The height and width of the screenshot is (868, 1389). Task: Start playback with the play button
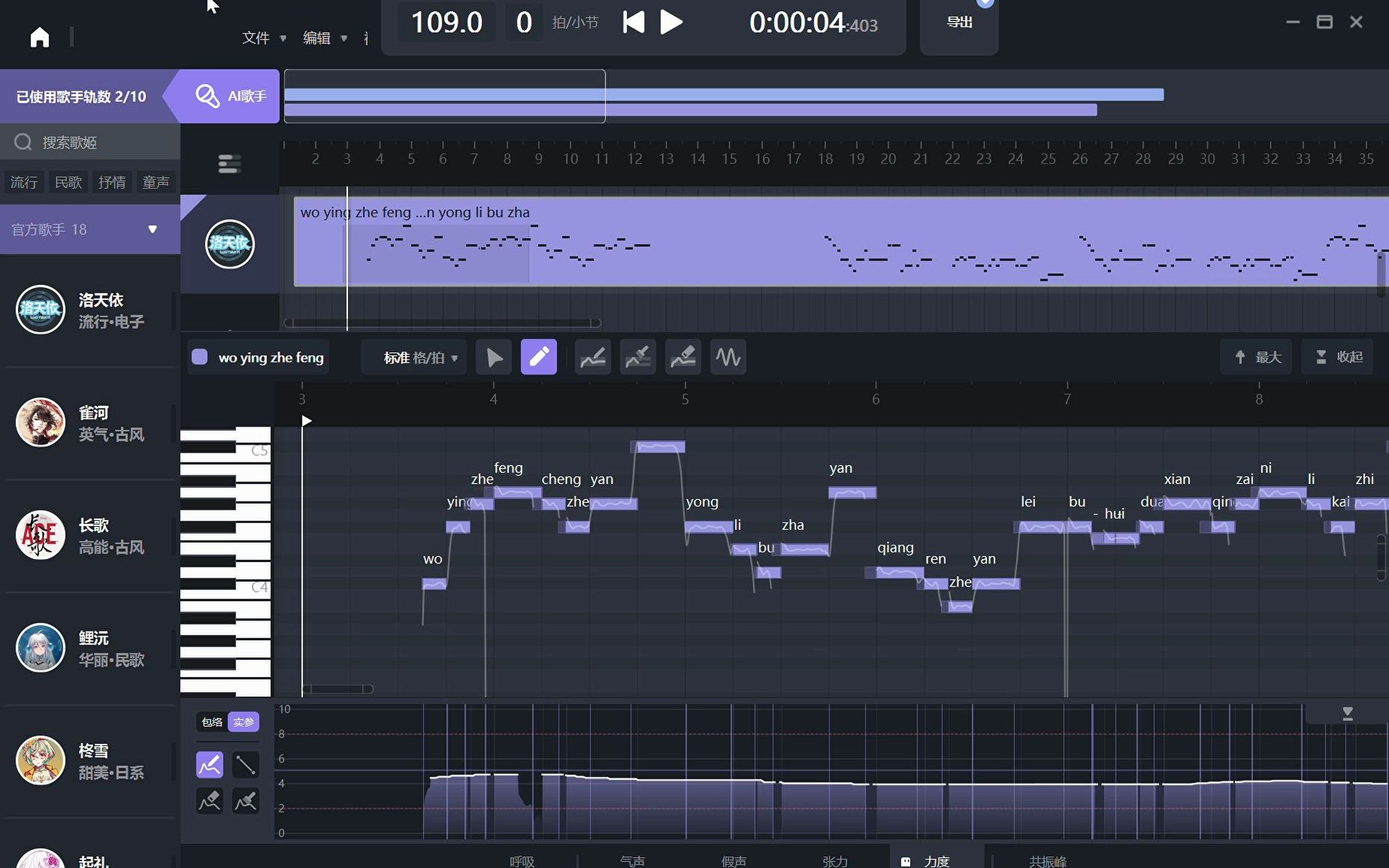click(671, 22)
